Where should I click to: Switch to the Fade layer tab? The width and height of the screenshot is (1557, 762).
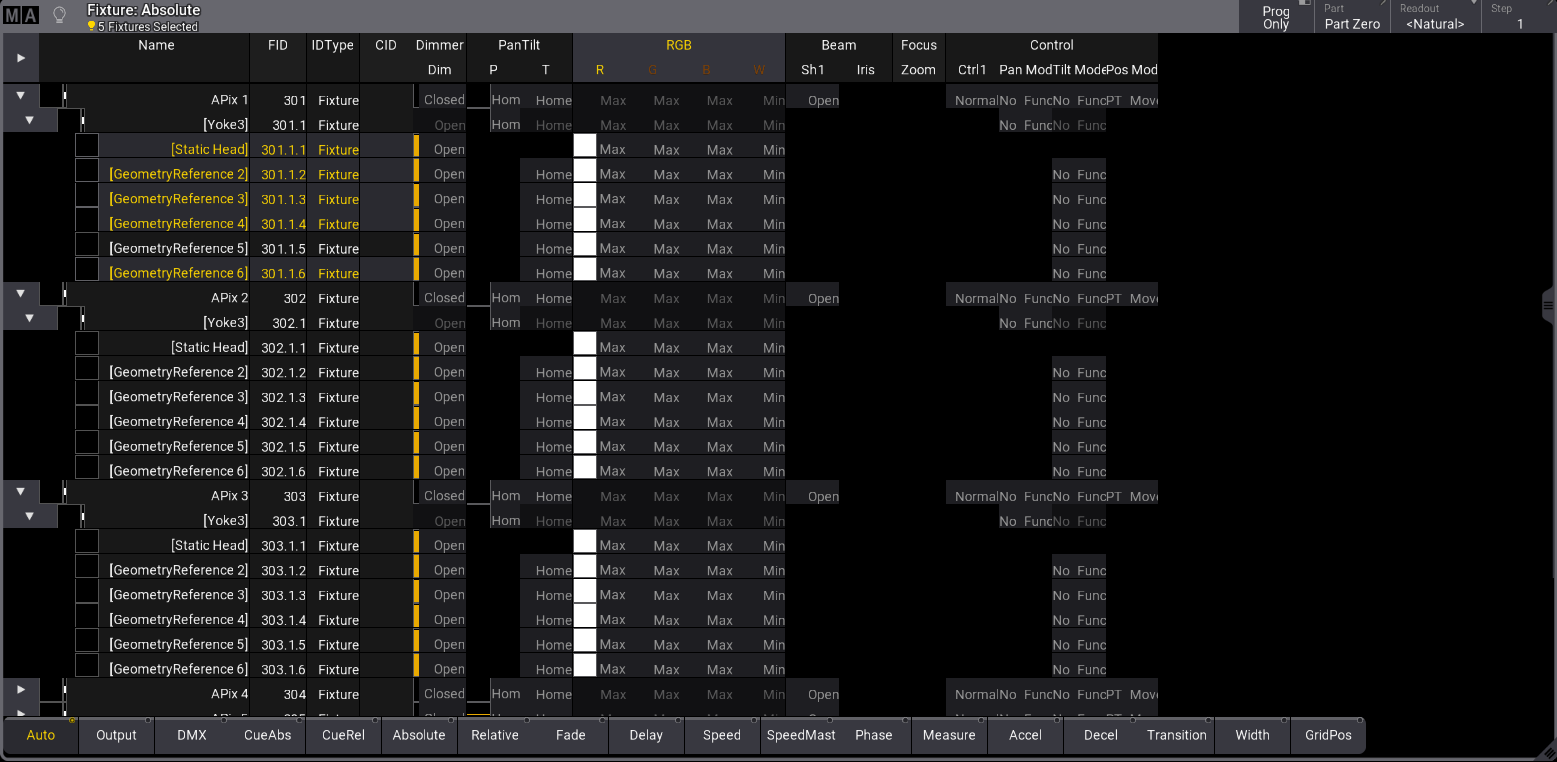[570, 735]
